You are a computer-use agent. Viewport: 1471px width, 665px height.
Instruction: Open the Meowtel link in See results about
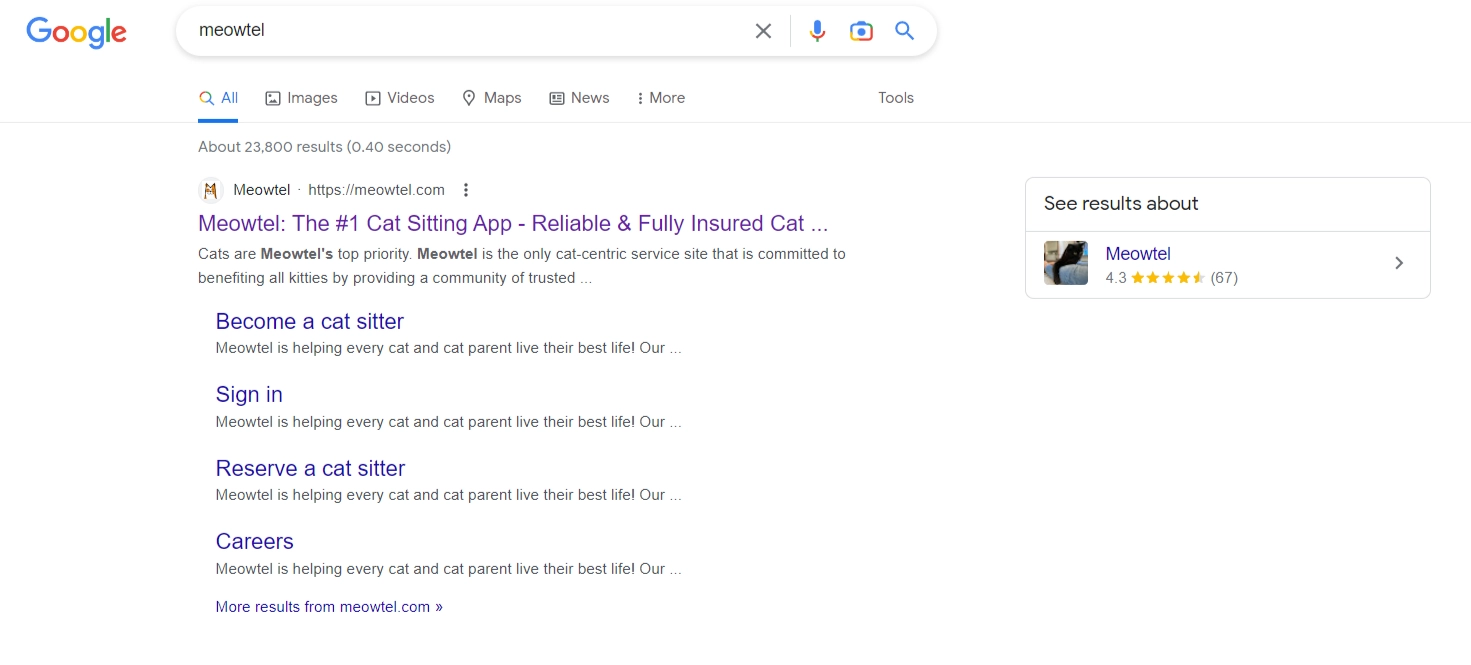click(1138, 254)
